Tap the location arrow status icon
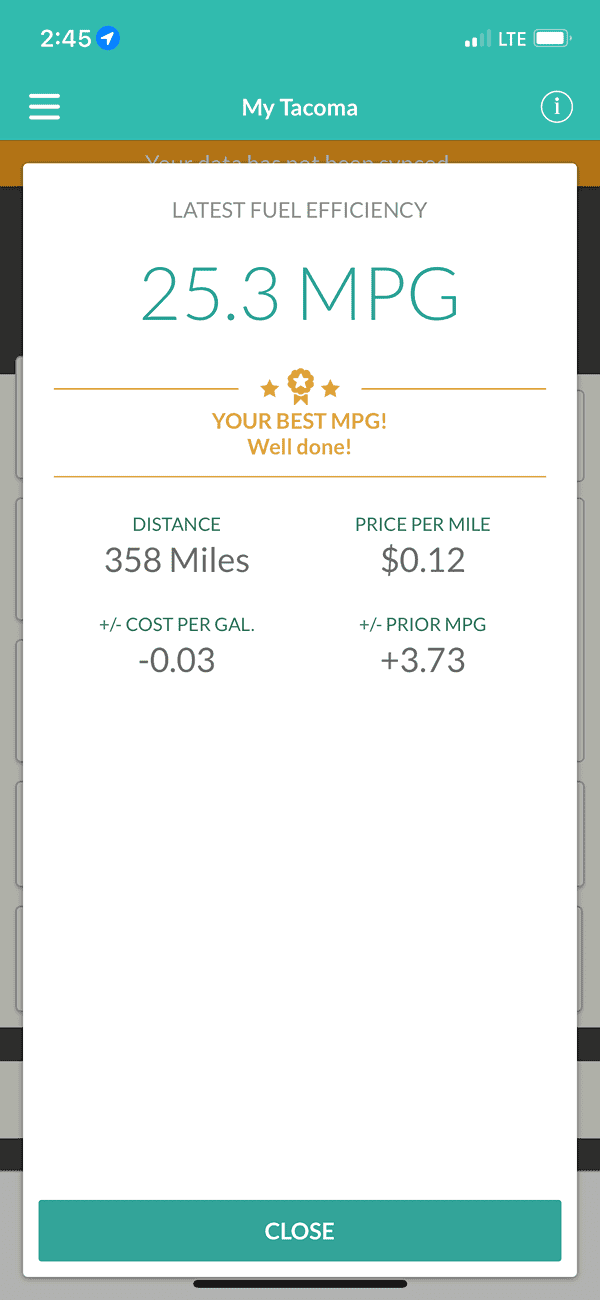This screenshot has width=600, height=1300. coord(109,39)
